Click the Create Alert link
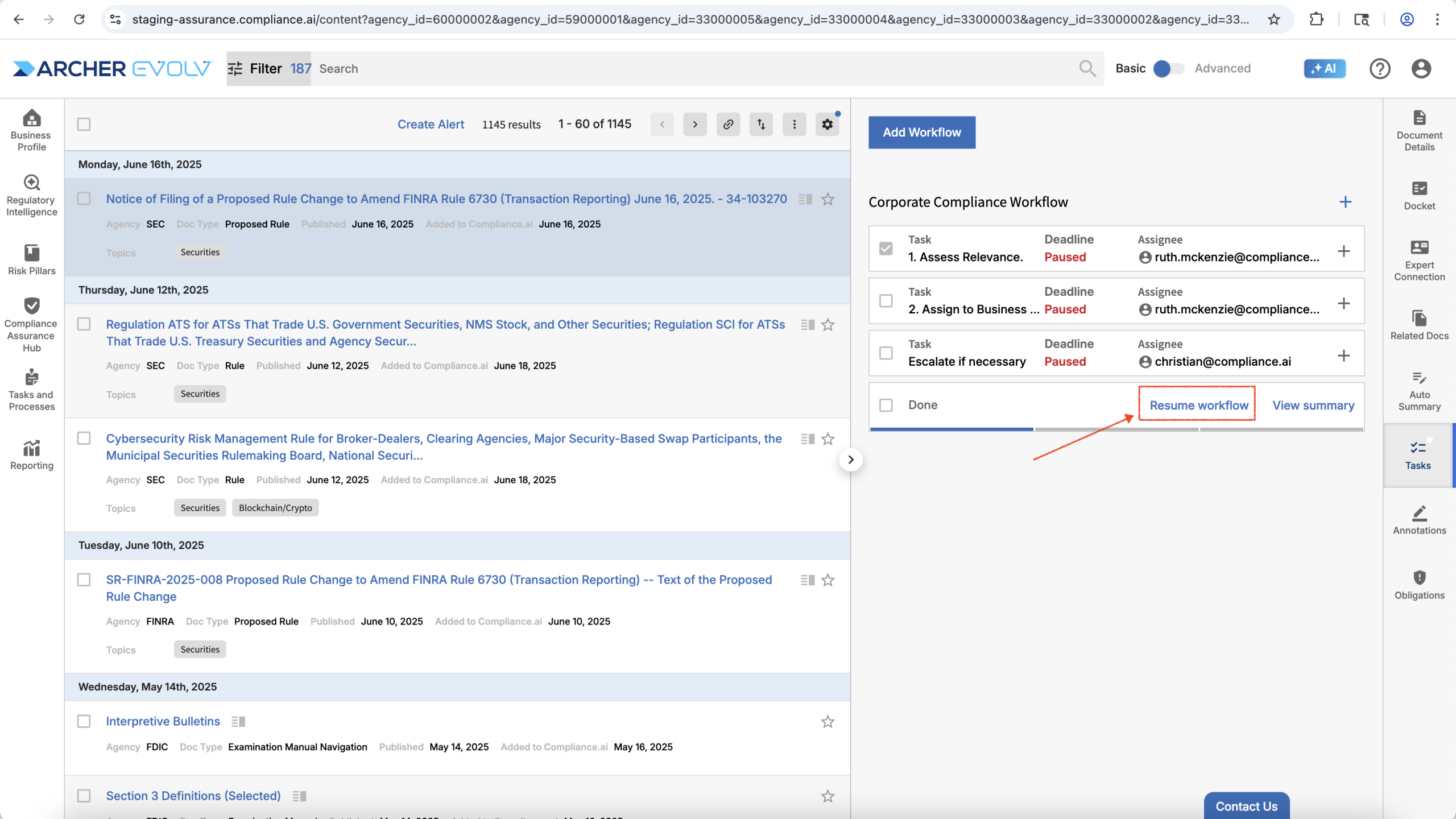The image size is (1456, 819). coord(431,124)
